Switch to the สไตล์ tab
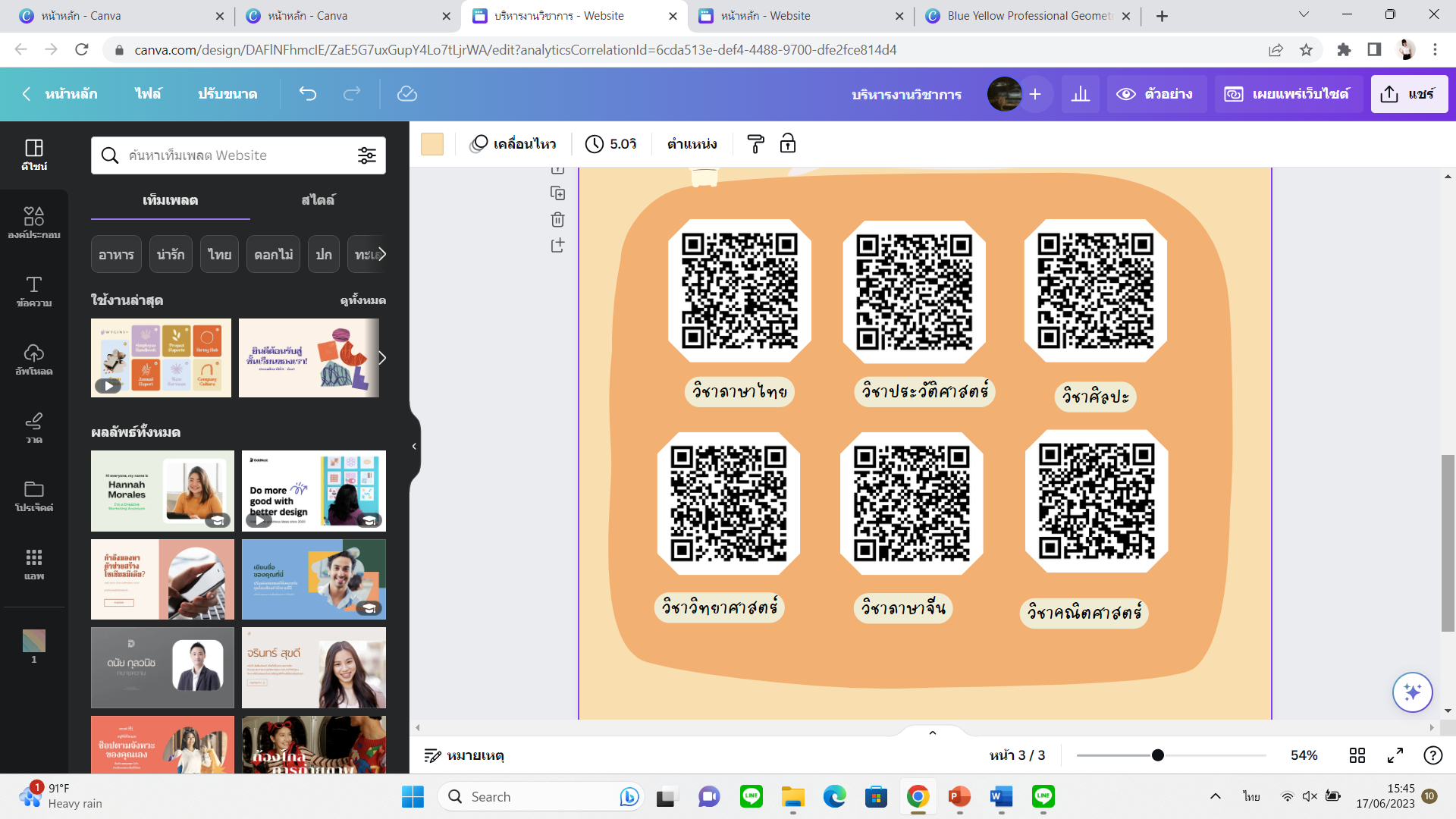This screenshot has height=819, width=1456. (318, 200)
